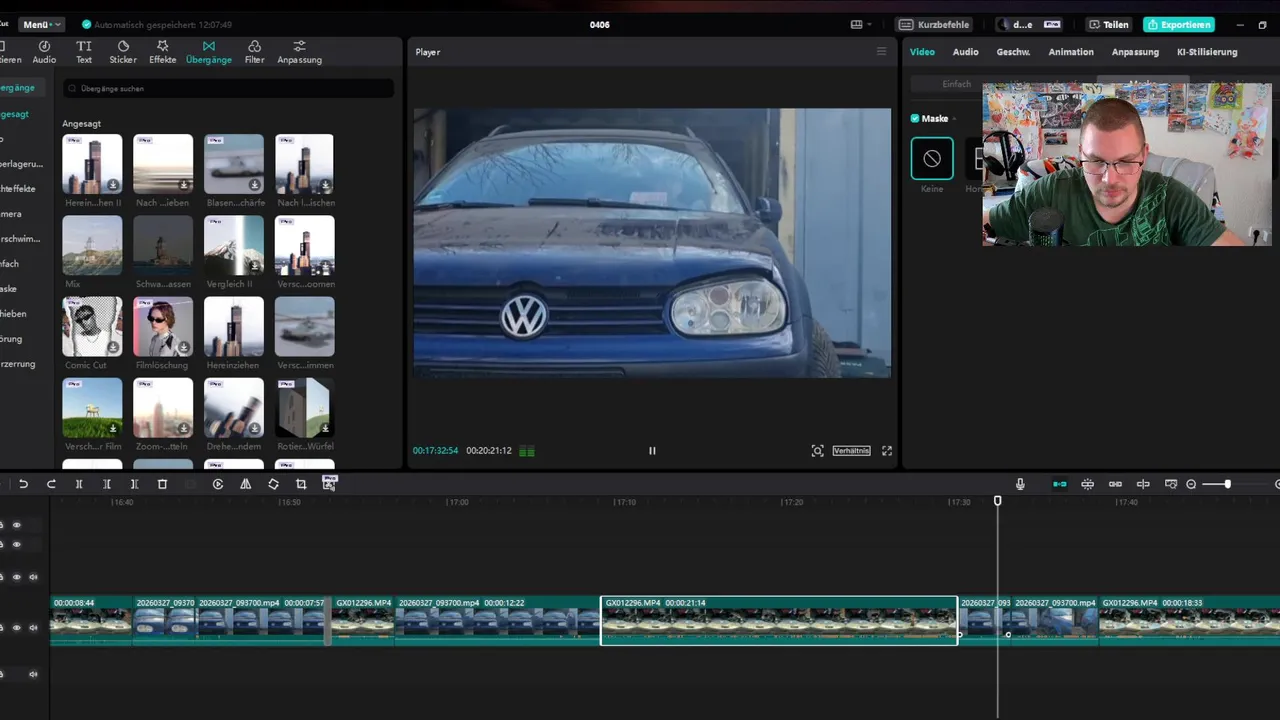Hide the second timeline track
This screenshot has height=720, width=1280.
(x=16, y=544)
